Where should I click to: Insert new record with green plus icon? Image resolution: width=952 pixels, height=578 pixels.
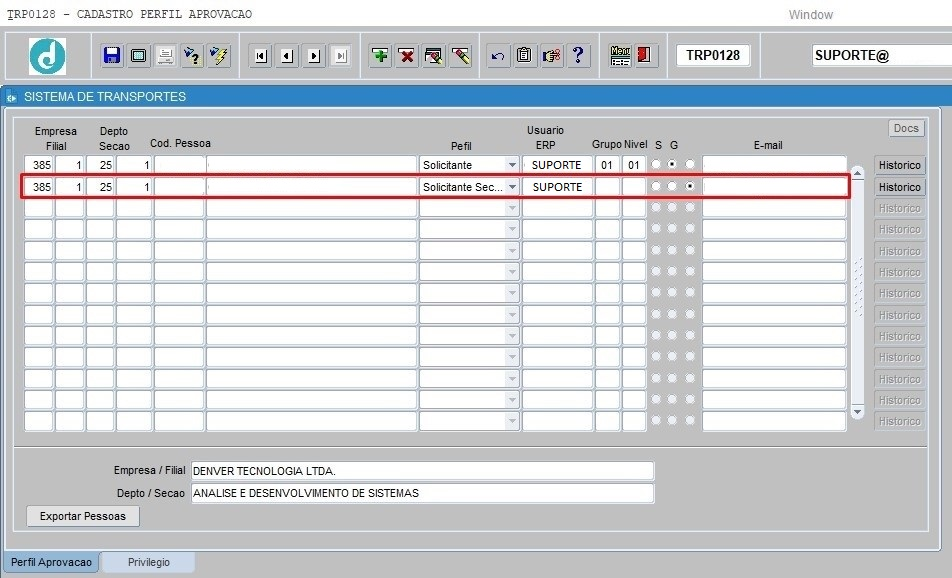[x=381, y=56]
